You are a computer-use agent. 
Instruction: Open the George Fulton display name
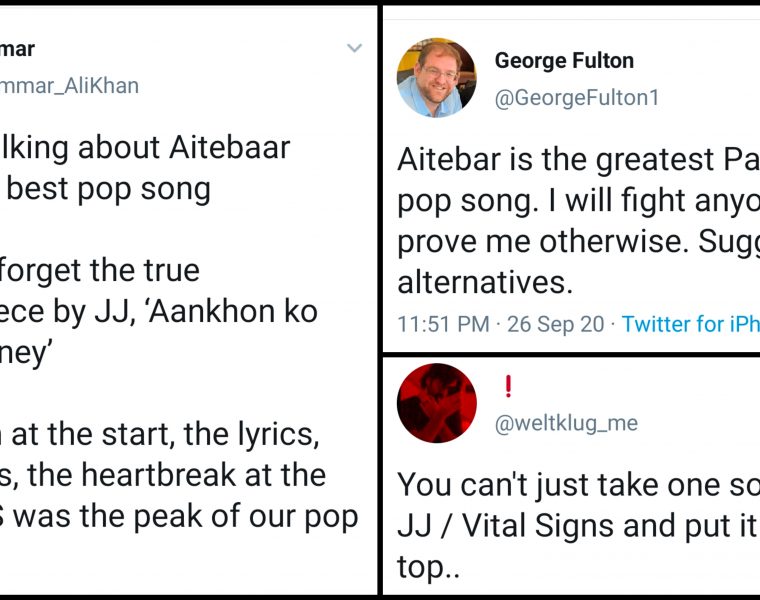[564, 60]
